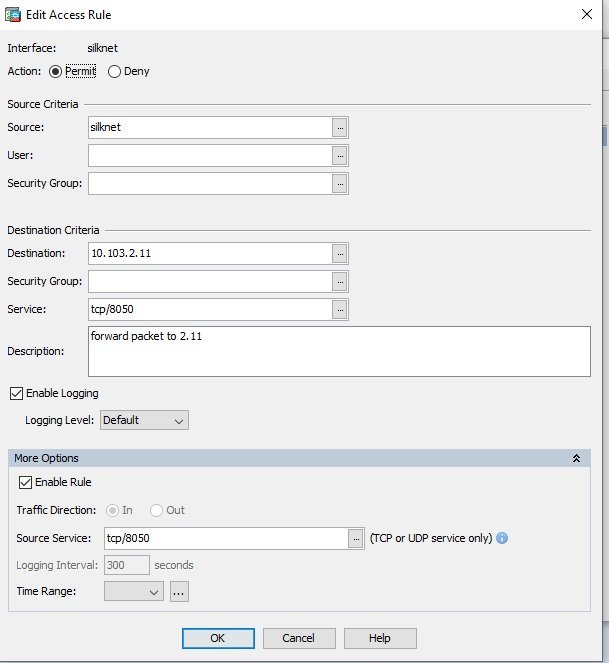Viewport: 609px width, 663px height.
Task: Click the Source Service info icon
Action: [x=502, y=538]
